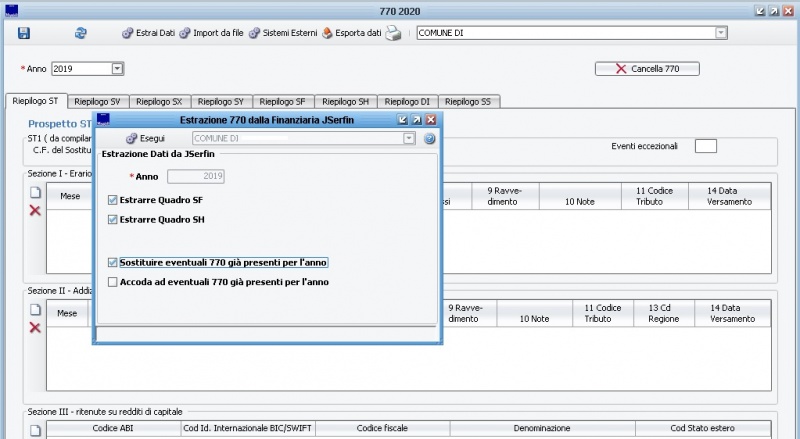Click 9 Ravvedimento header in Sezione I

tap(505, 196)
